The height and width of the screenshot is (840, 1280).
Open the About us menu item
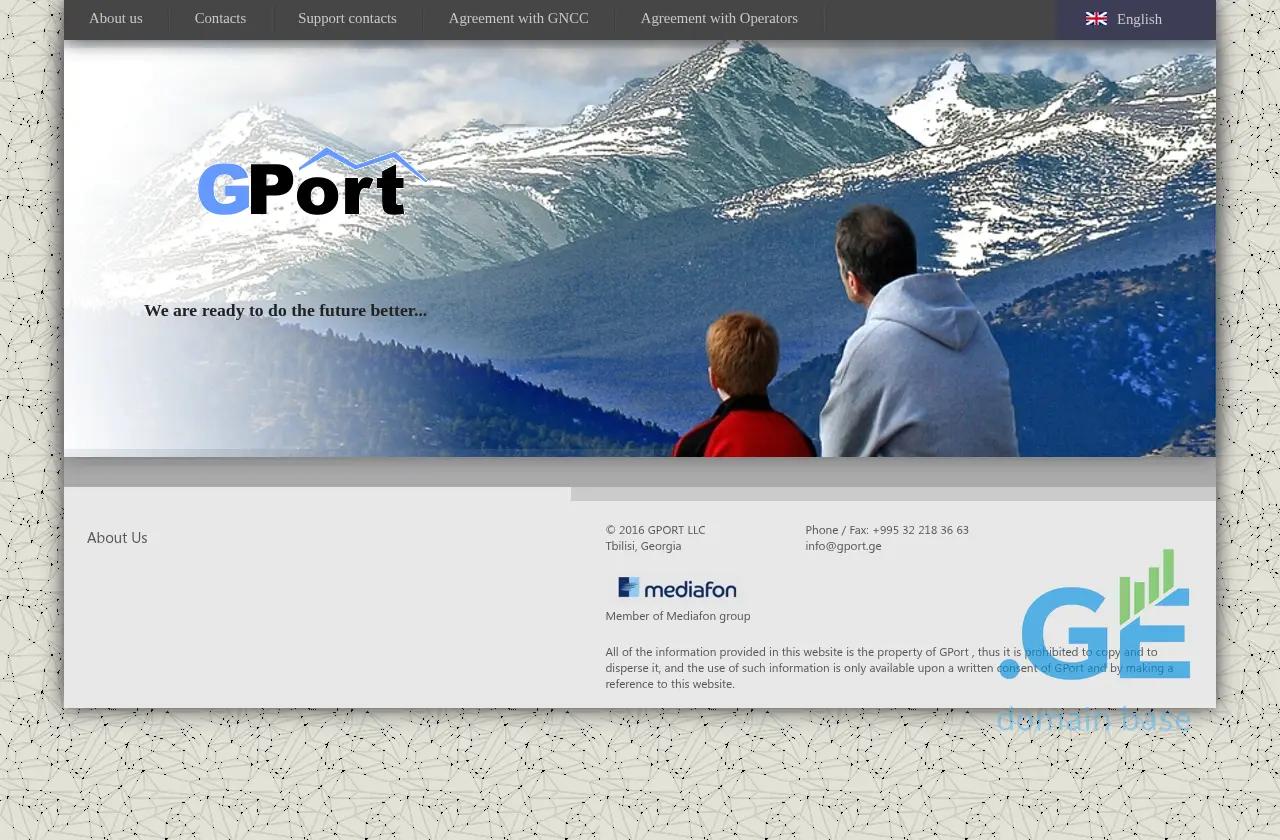[x=116, y=18]
